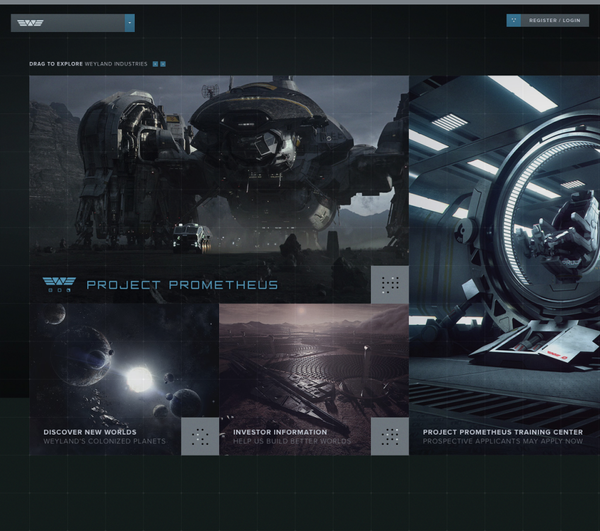The height and width of the screenshot is (531, 600).
Task: Click the Project Prometheus title text
Action: tap(182, 285)
